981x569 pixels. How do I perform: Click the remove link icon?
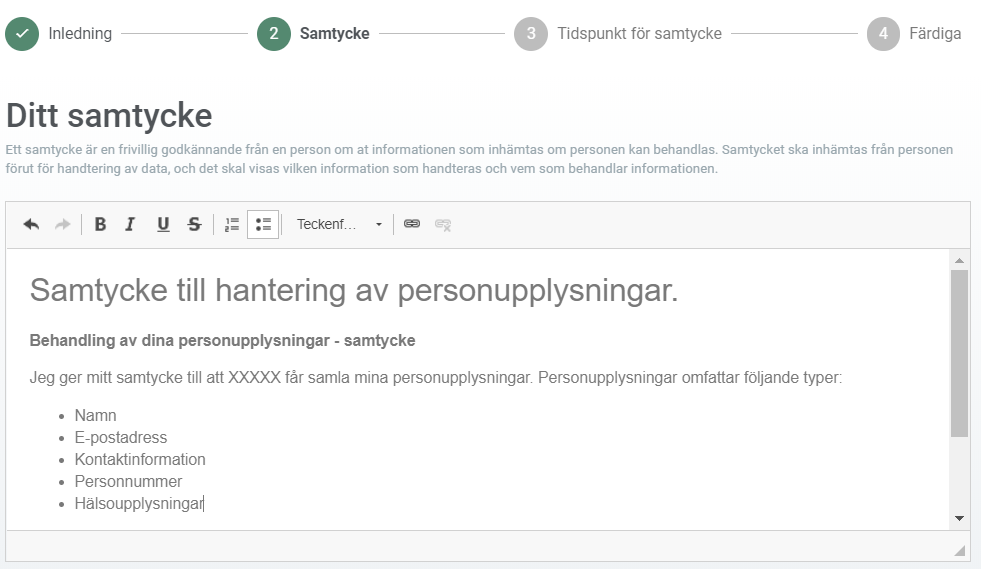(x=443, y=225)
